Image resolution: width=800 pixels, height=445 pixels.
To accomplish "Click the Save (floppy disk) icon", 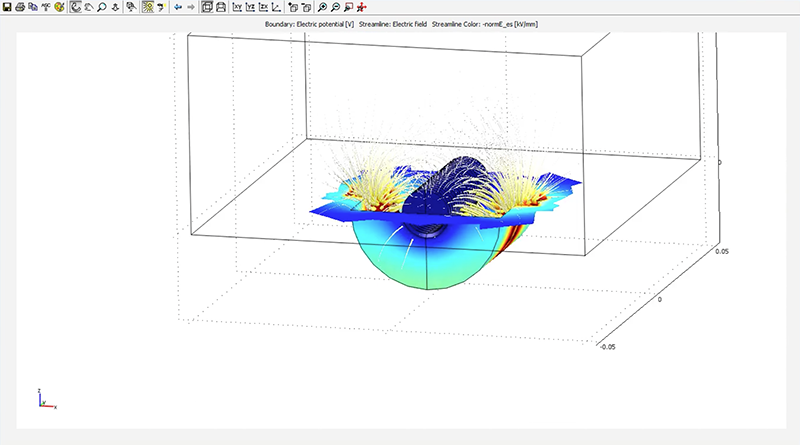I will point(7,7).
